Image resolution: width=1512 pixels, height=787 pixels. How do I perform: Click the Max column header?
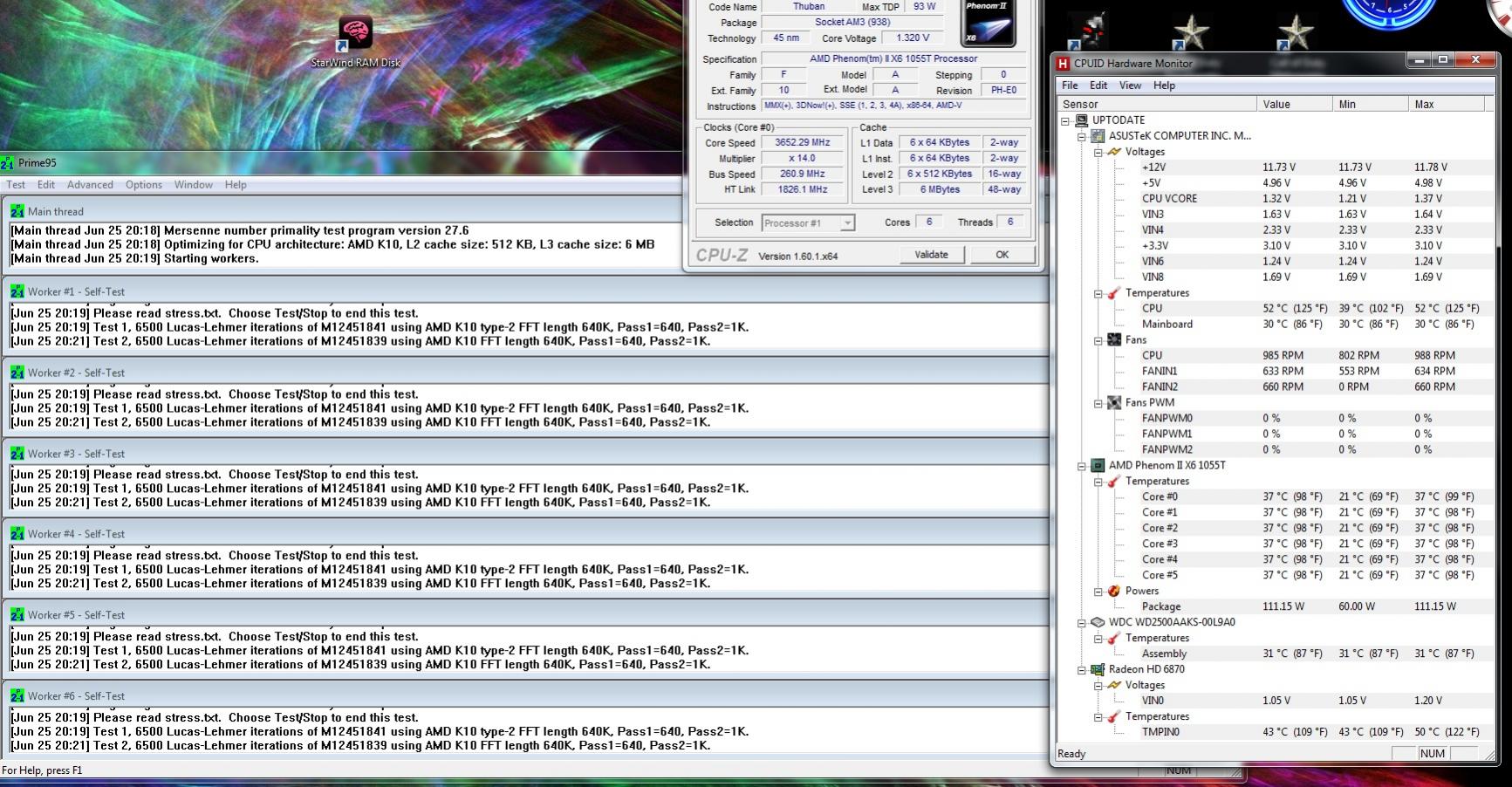point(1446,104)
